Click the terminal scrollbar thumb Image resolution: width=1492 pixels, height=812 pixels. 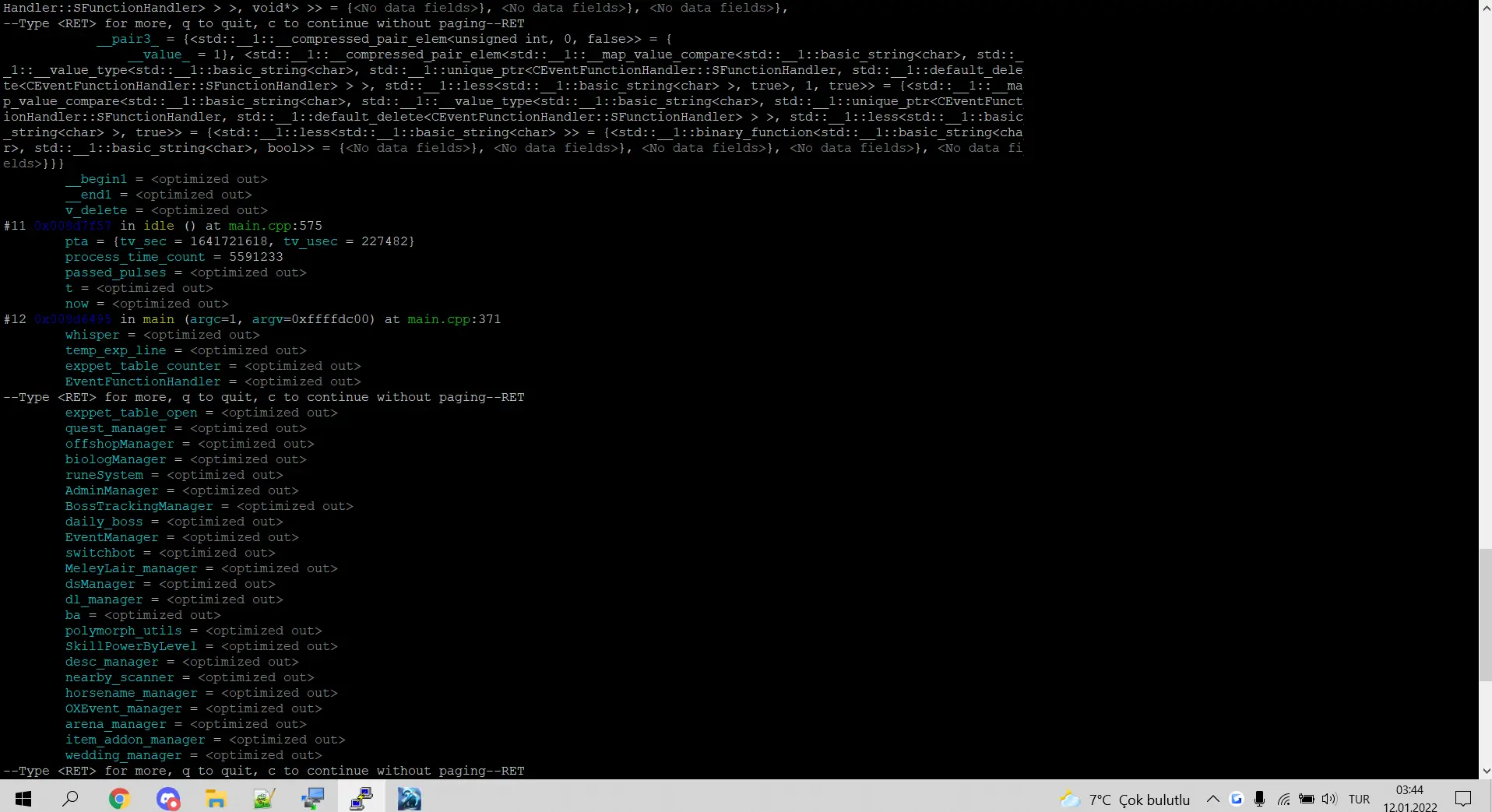pos(1486,615)
